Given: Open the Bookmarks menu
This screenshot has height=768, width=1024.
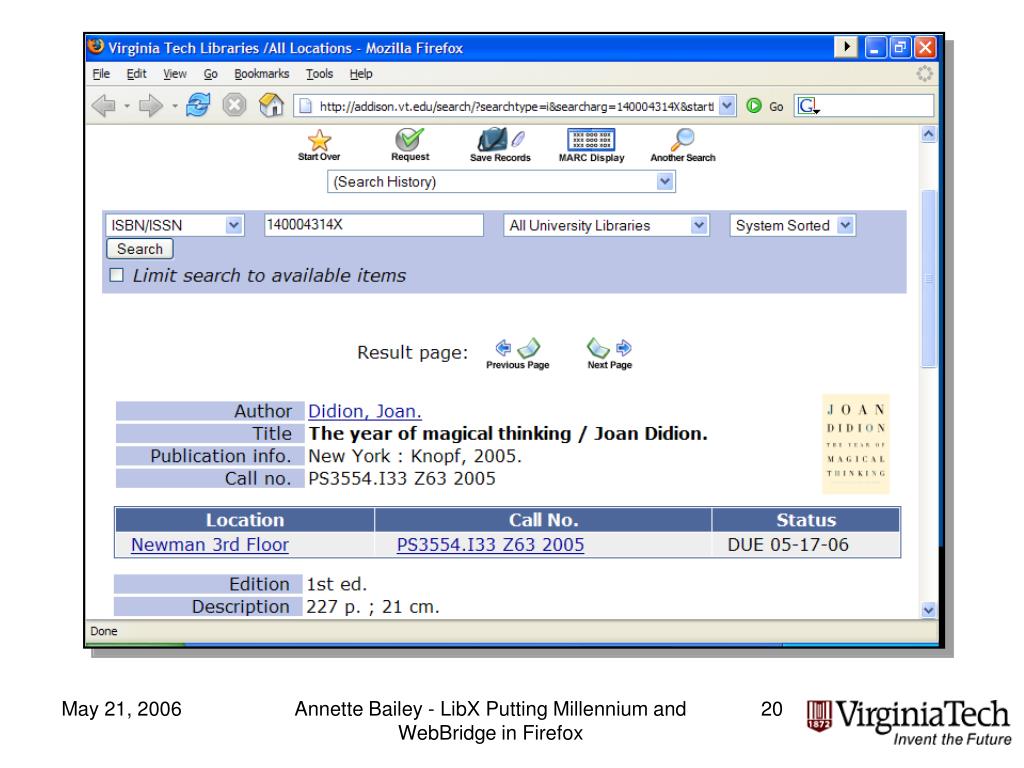Looking at the screenshot, I should (x=262, y=74).
